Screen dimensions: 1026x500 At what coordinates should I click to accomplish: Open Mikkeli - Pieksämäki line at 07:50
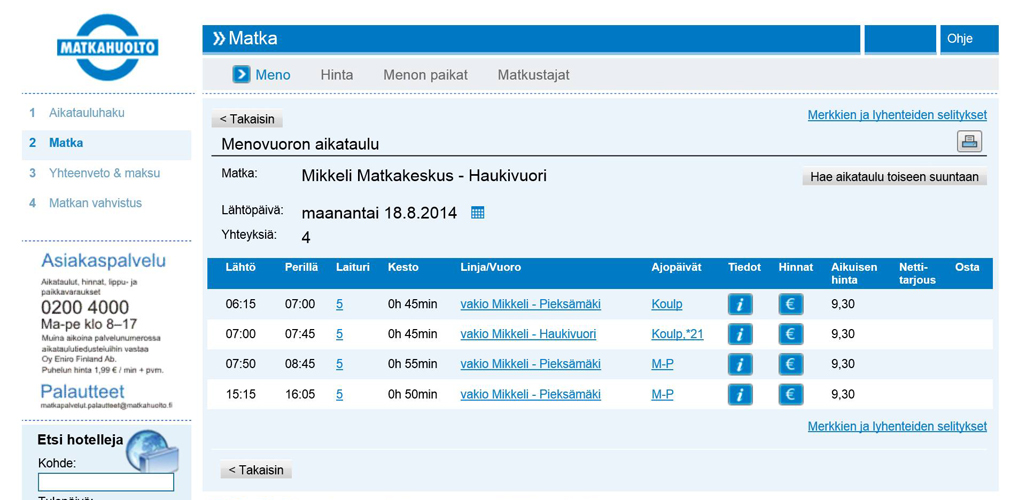point(531,365)
